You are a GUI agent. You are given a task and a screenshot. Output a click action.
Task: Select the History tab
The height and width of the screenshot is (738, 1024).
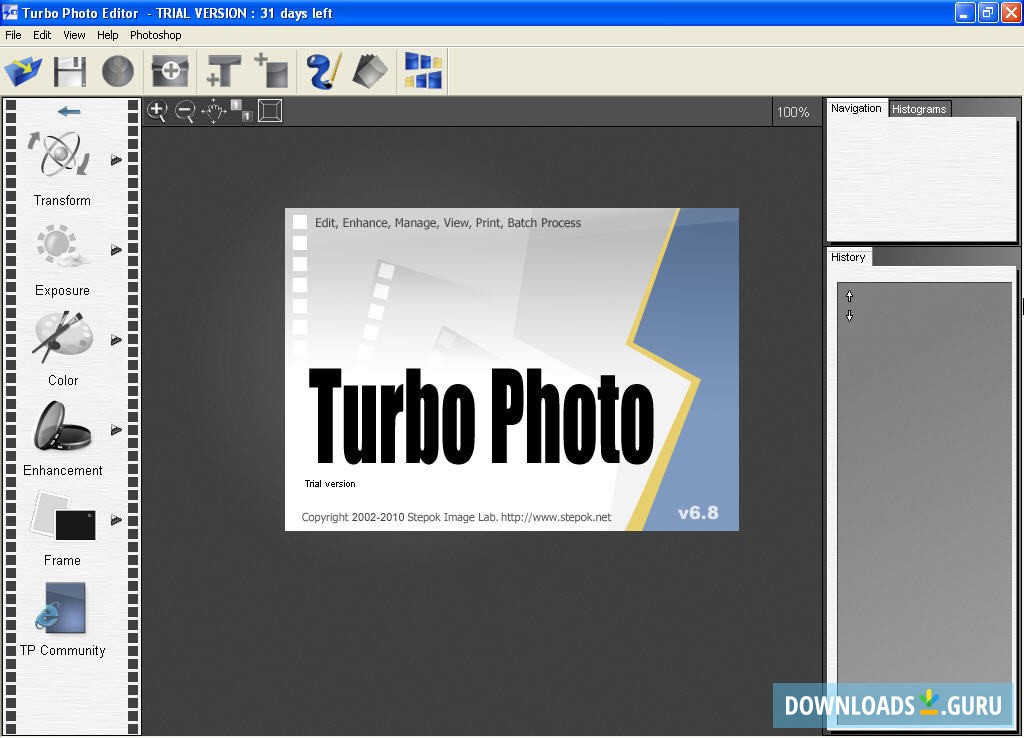pyautogui.click(x=848, y=257)
